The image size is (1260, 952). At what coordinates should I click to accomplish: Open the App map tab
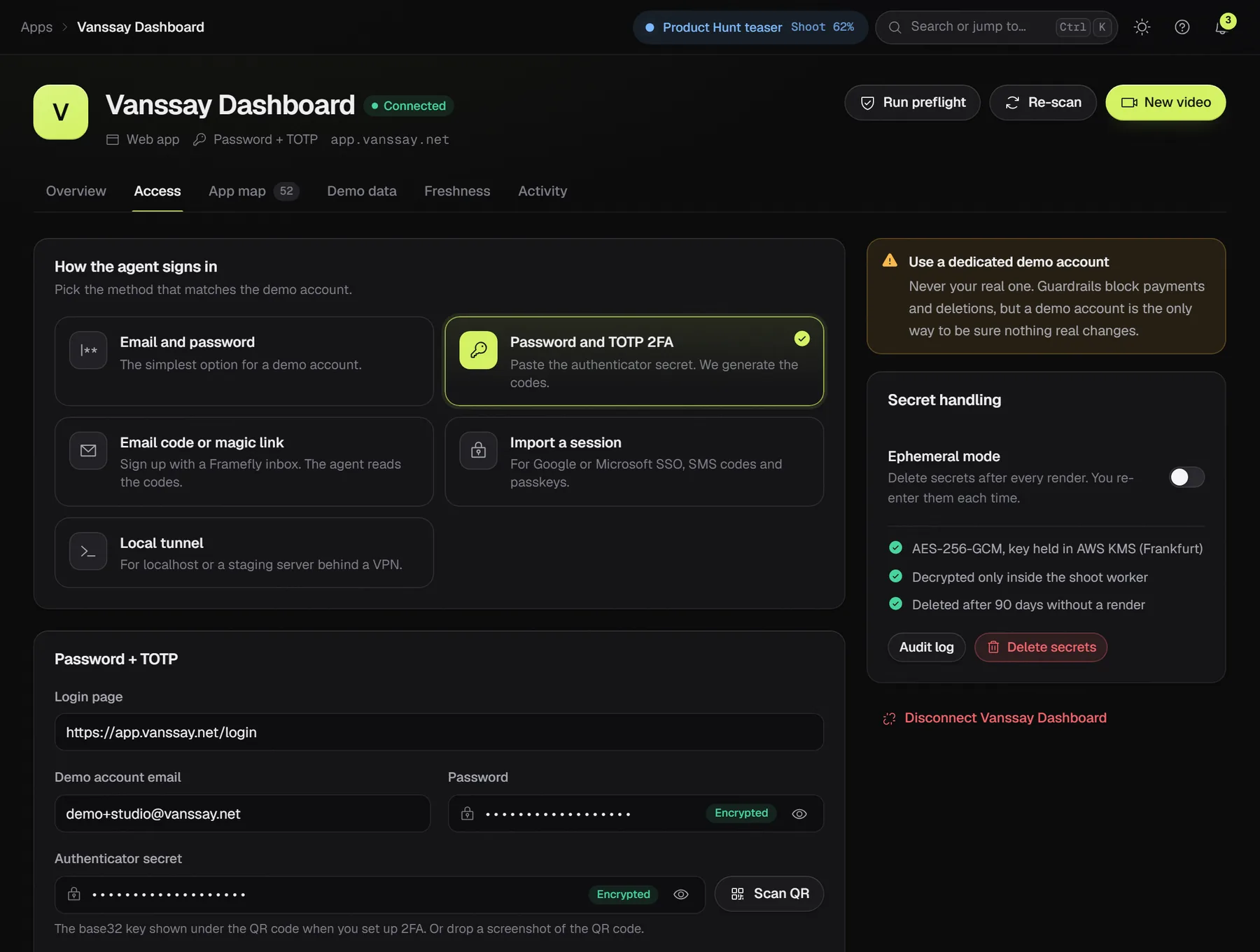click(x=253, y=191)
